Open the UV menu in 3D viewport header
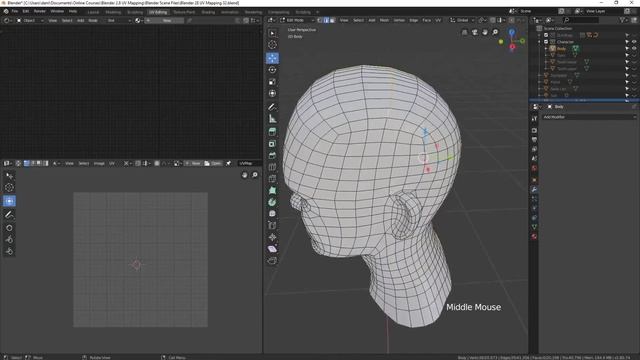 (438, 20)
